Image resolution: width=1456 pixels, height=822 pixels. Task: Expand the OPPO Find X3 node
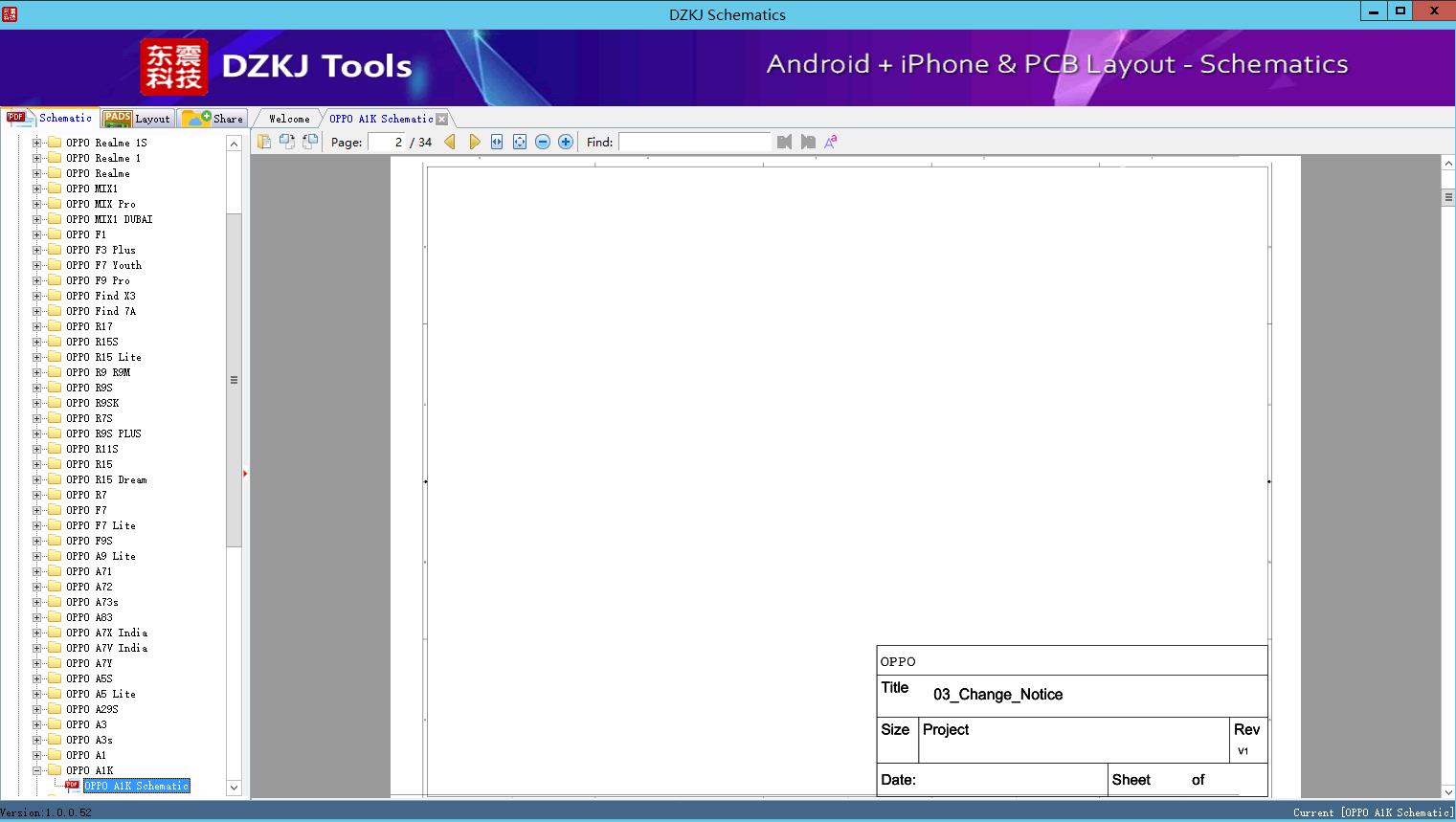pos(36,296)
